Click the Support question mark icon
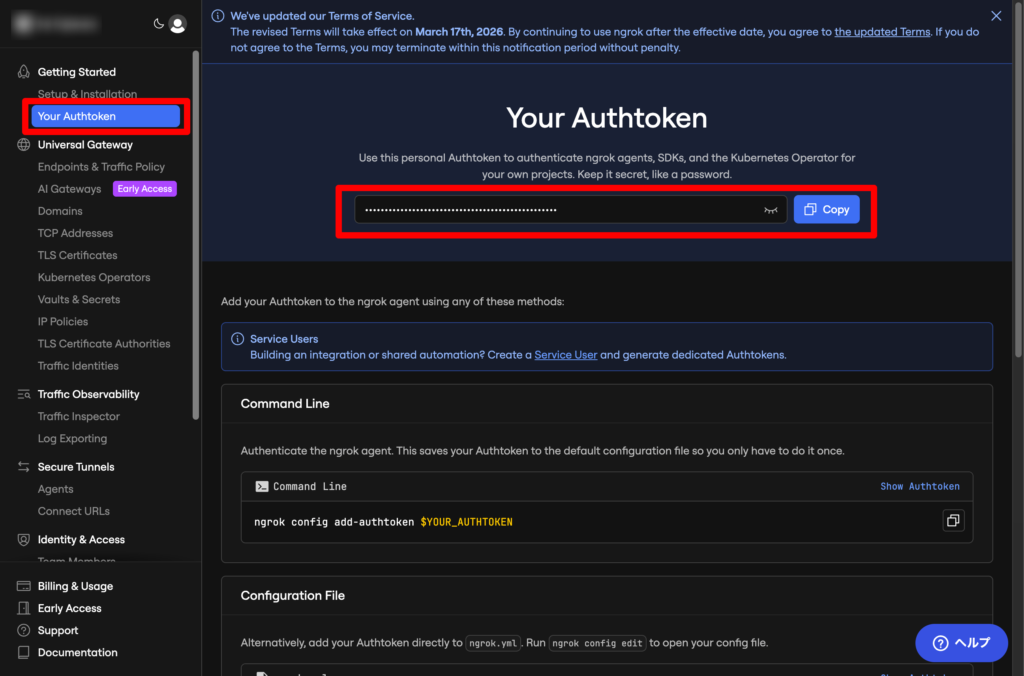 [x=24, y=631]
